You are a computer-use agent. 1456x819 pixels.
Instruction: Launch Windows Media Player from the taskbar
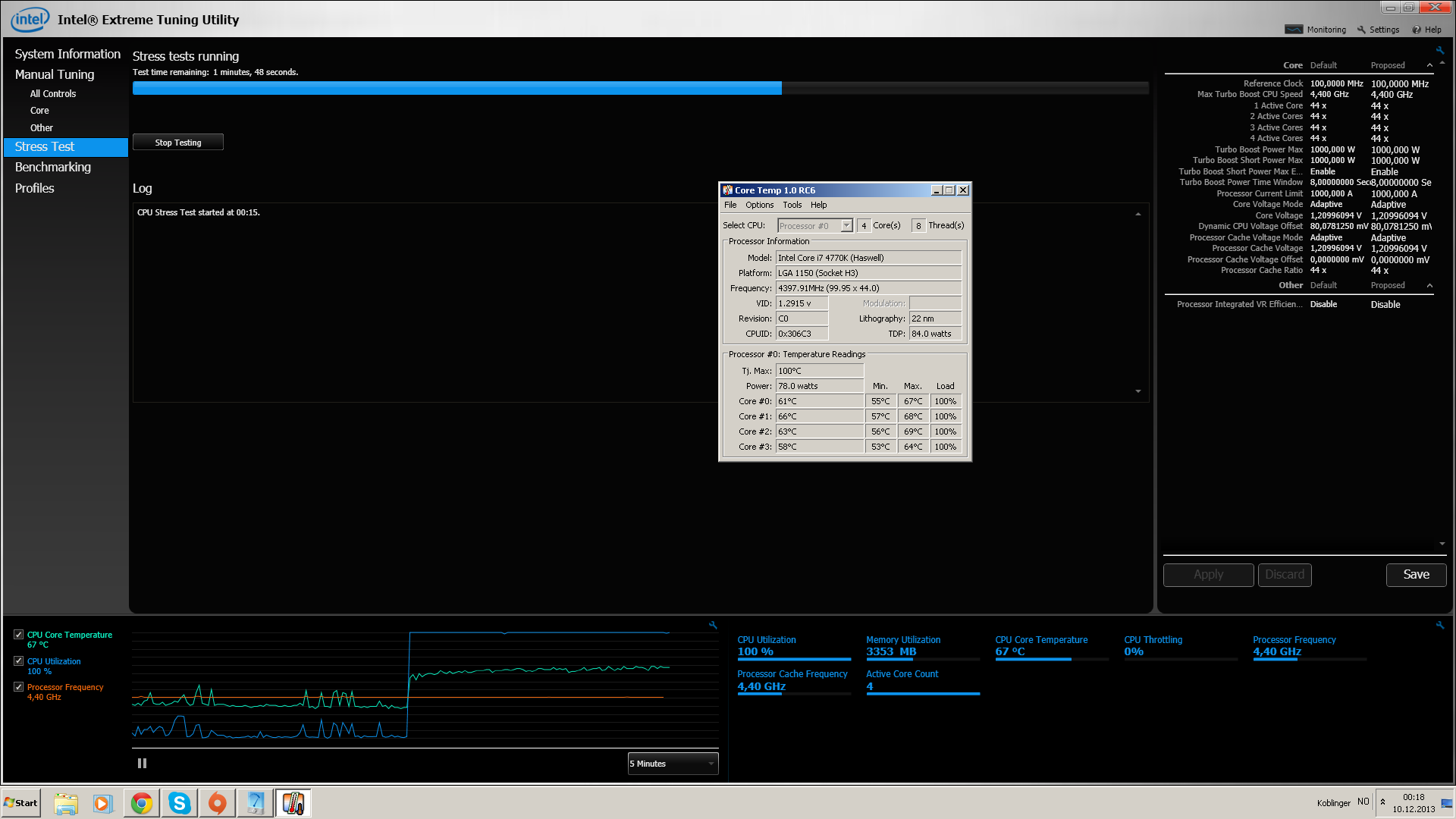pos(103,803)
